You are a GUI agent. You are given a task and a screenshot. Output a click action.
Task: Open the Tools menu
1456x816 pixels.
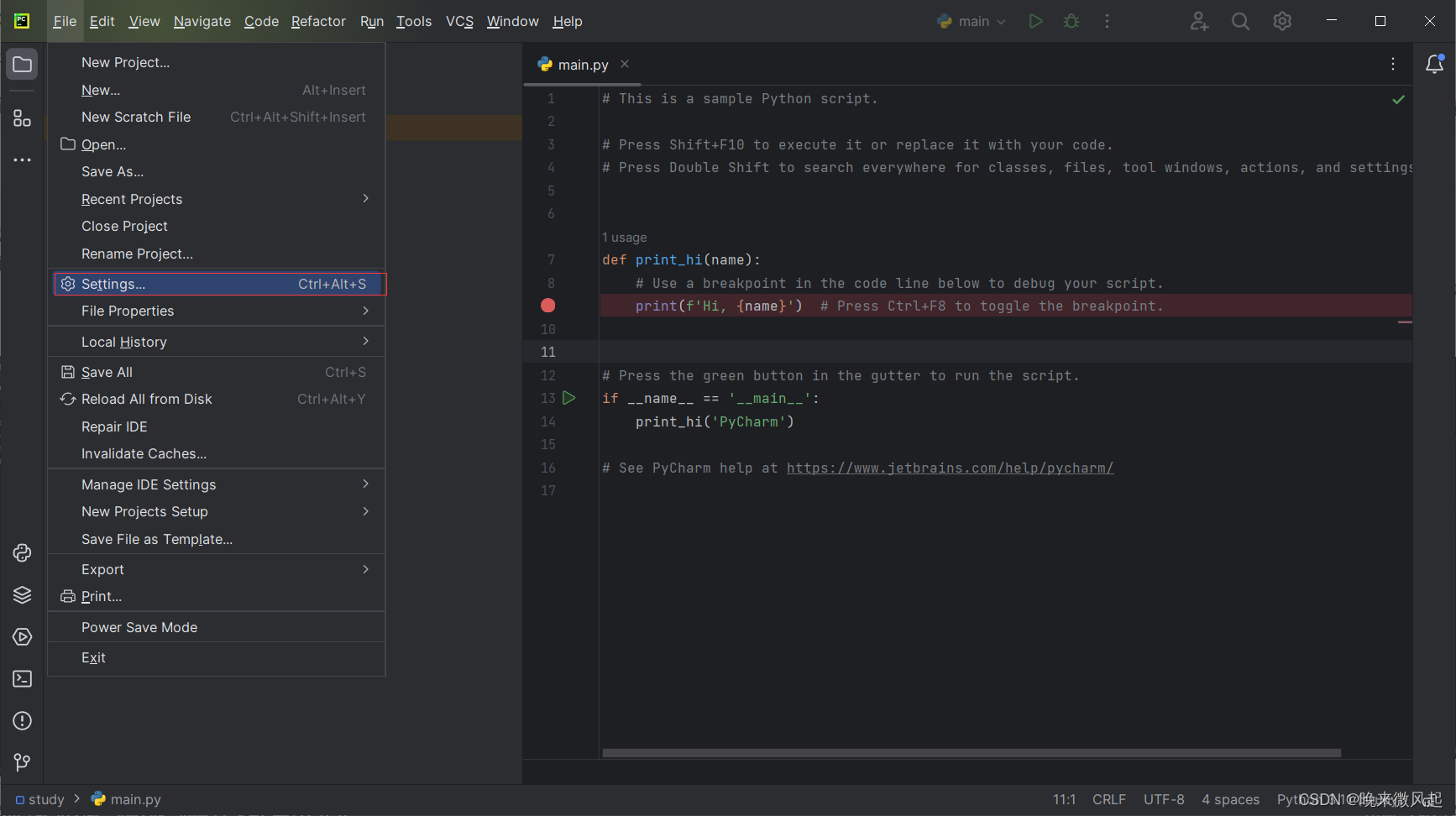414,21
